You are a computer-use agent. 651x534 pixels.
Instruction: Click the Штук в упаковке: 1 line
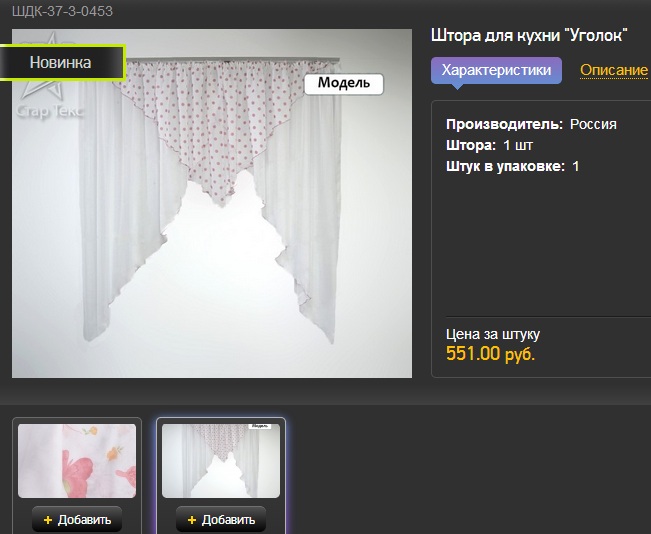(x=512, y=166)
